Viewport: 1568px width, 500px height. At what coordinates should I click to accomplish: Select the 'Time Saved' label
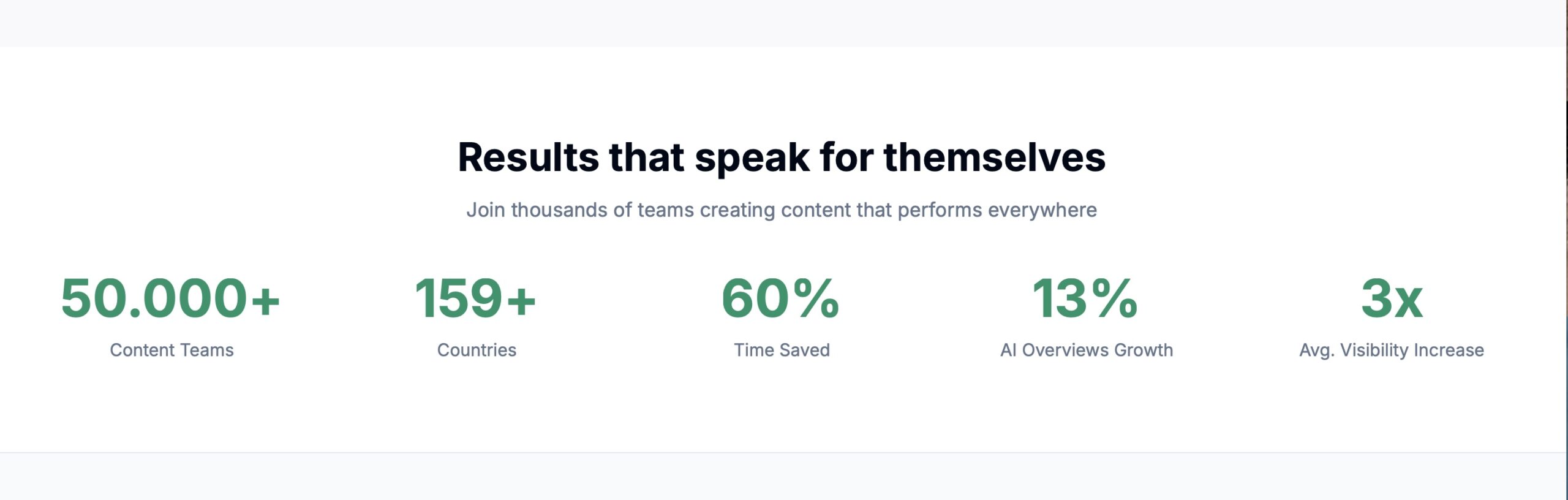coord(782,350)
